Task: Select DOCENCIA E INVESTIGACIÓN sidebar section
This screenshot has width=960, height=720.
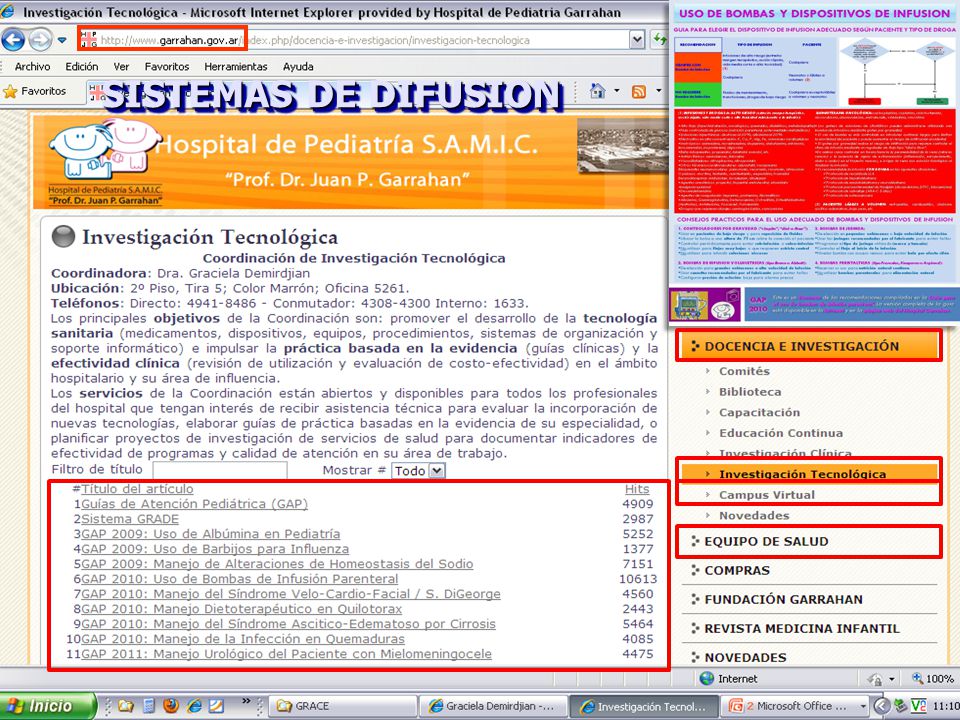Action: point(809,346)
